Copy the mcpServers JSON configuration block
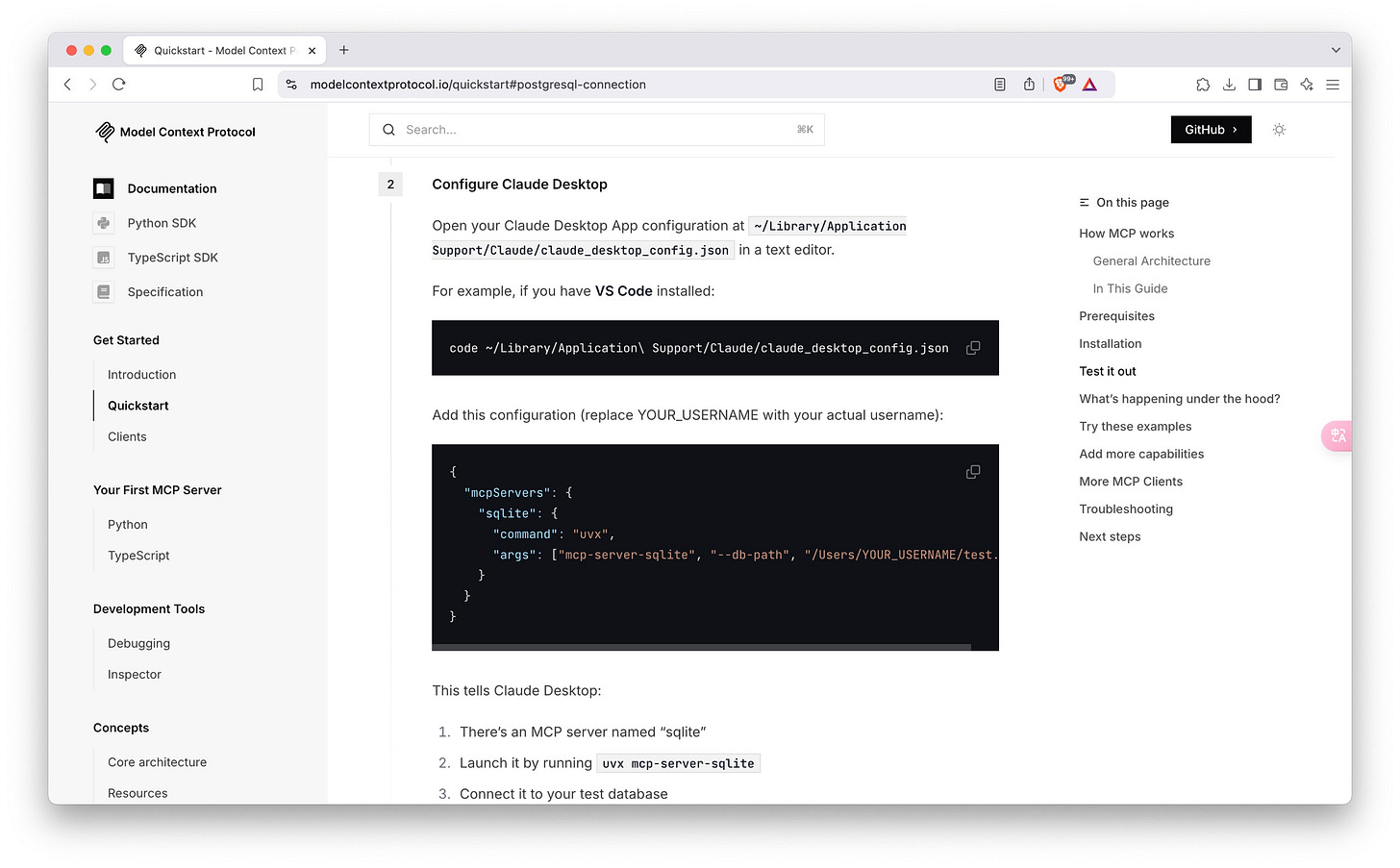 [973, 472]
